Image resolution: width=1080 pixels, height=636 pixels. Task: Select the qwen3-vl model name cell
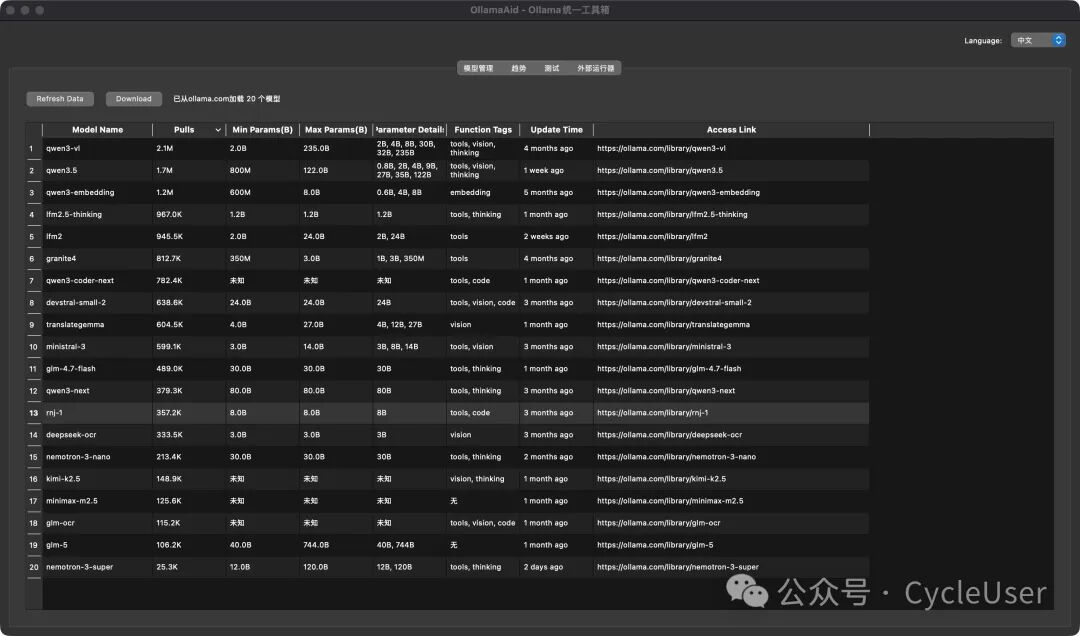(97, 148)
